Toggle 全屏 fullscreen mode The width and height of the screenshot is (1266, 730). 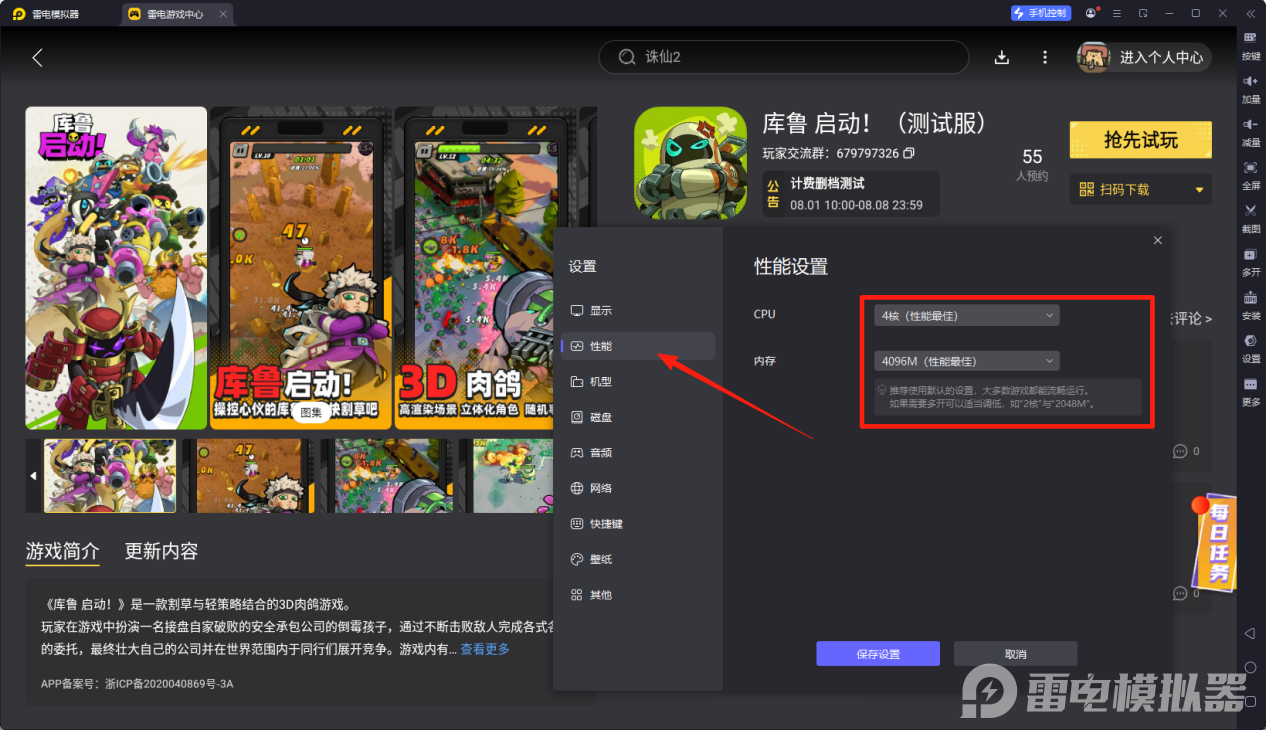1250,174
